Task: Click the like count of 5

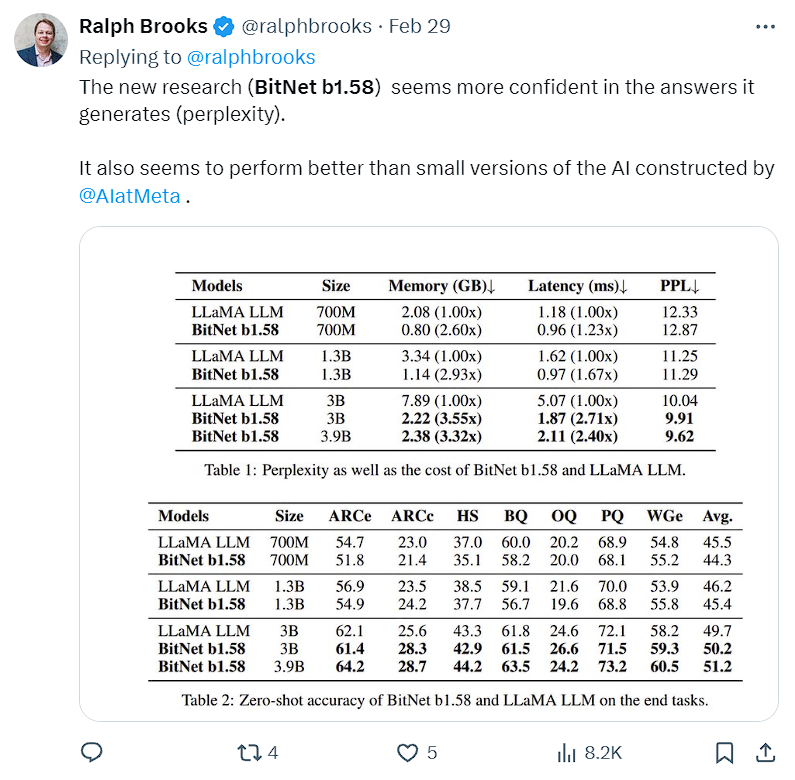Action: 431,753
